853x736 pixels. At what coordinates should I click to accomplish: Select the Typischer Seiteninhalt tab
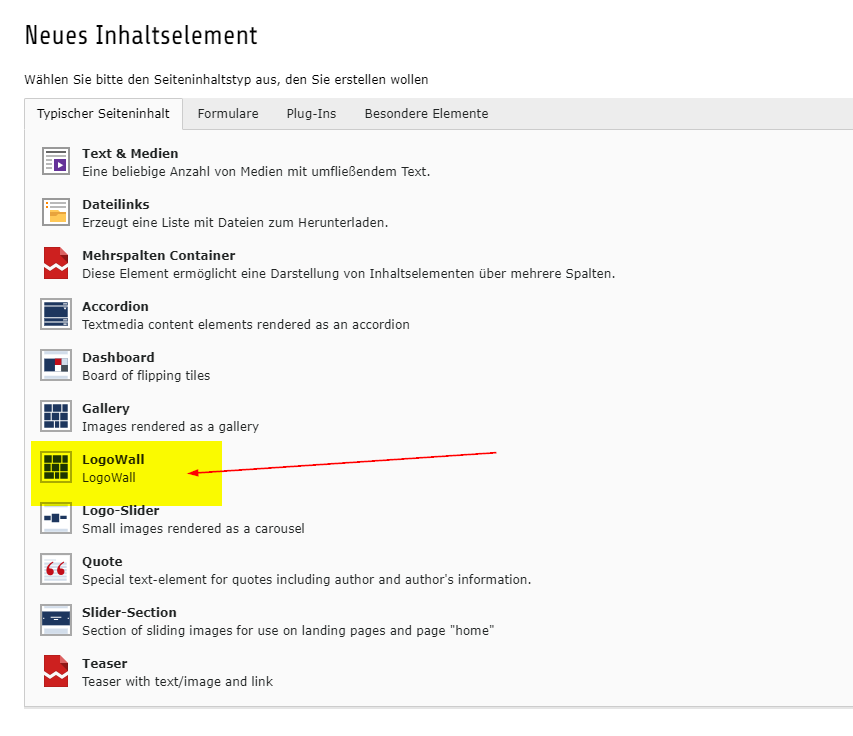[104, 114]
